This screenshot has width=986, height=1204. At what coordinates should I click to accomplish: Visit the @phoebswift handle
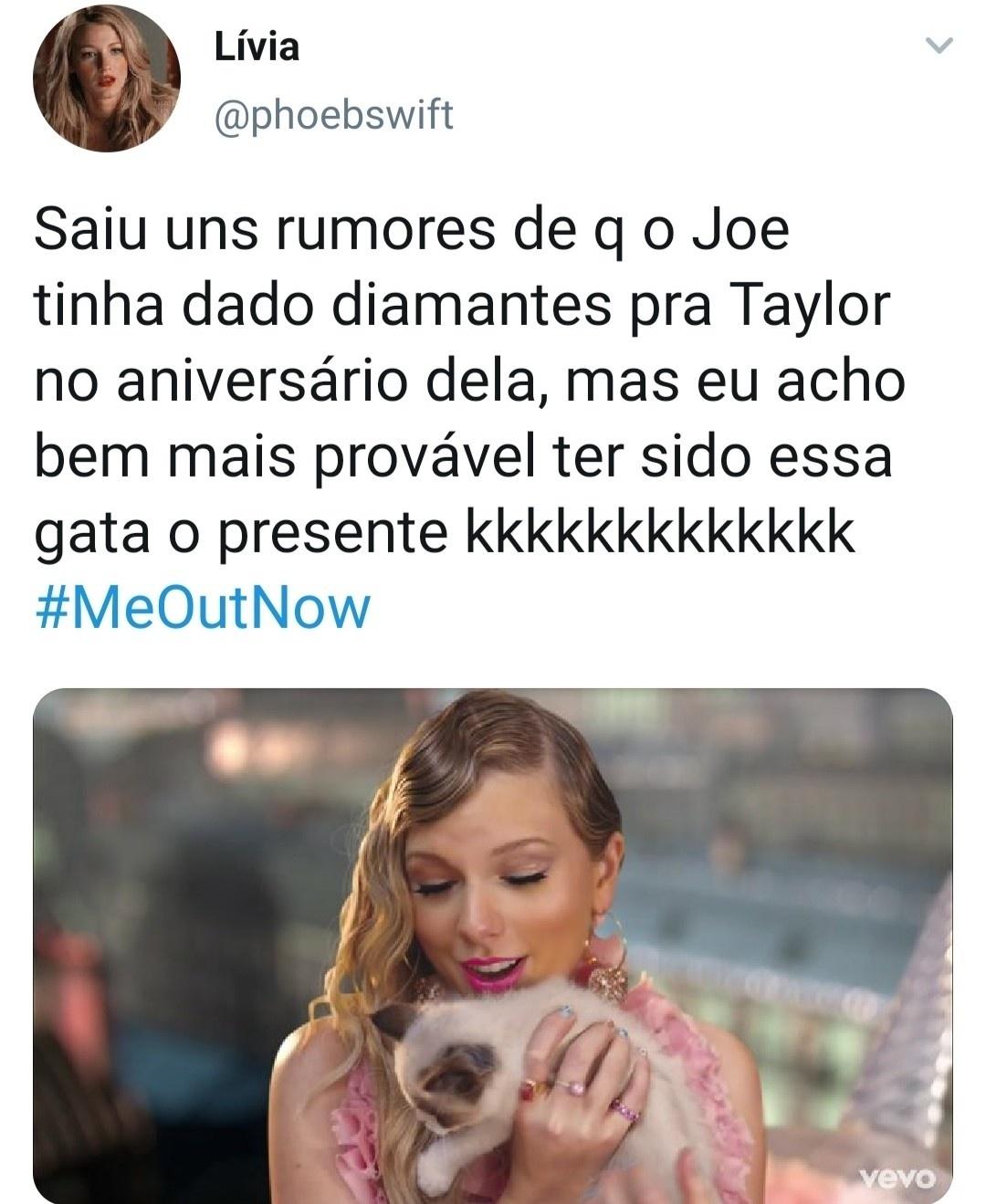pos(333,116)
